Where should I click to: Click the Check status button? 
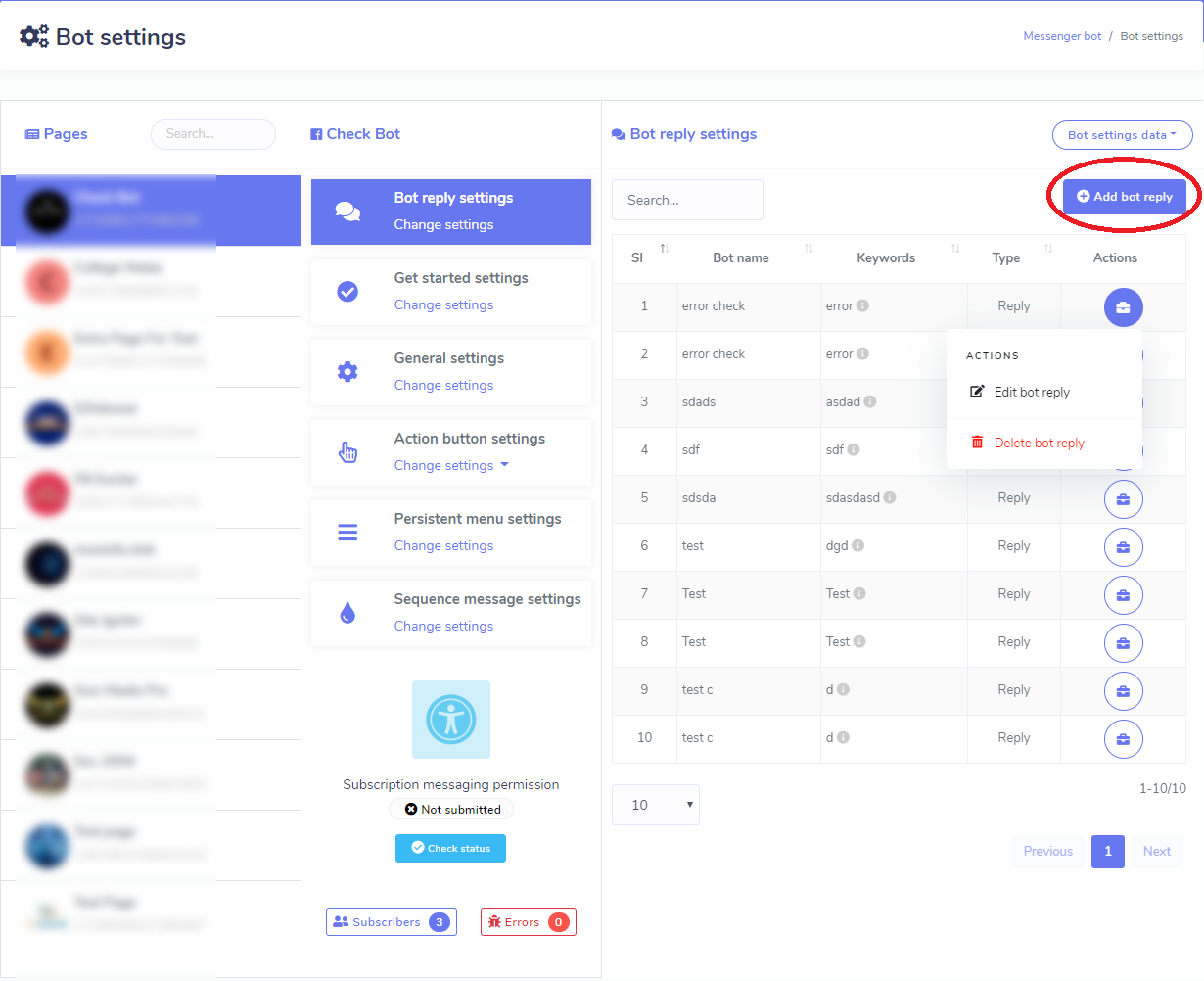coord(450,848)
